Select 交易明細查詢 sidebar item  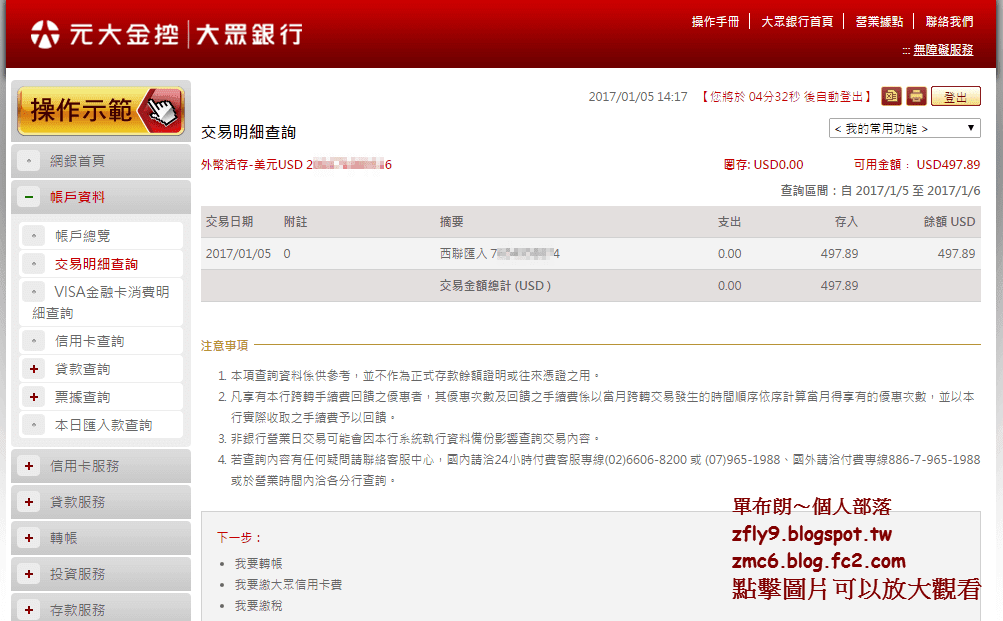coord(101,264)
